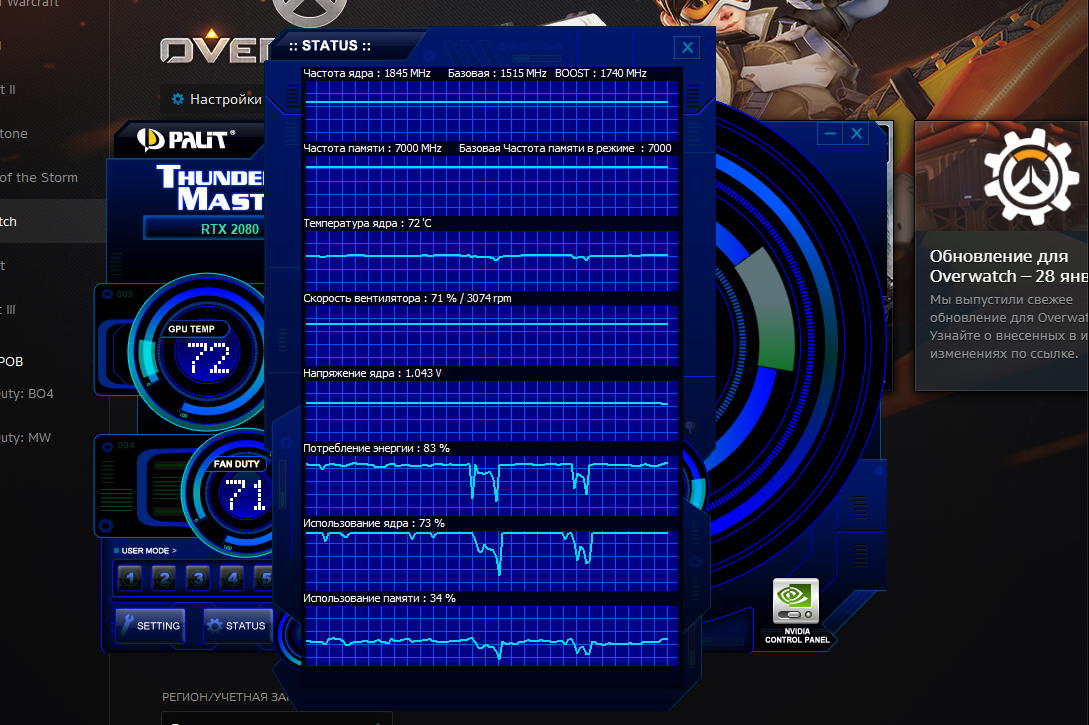Click 'Потребление энергии : 83 %' label
Viewport: 1089px width, 725px height.
coord(376,448)
